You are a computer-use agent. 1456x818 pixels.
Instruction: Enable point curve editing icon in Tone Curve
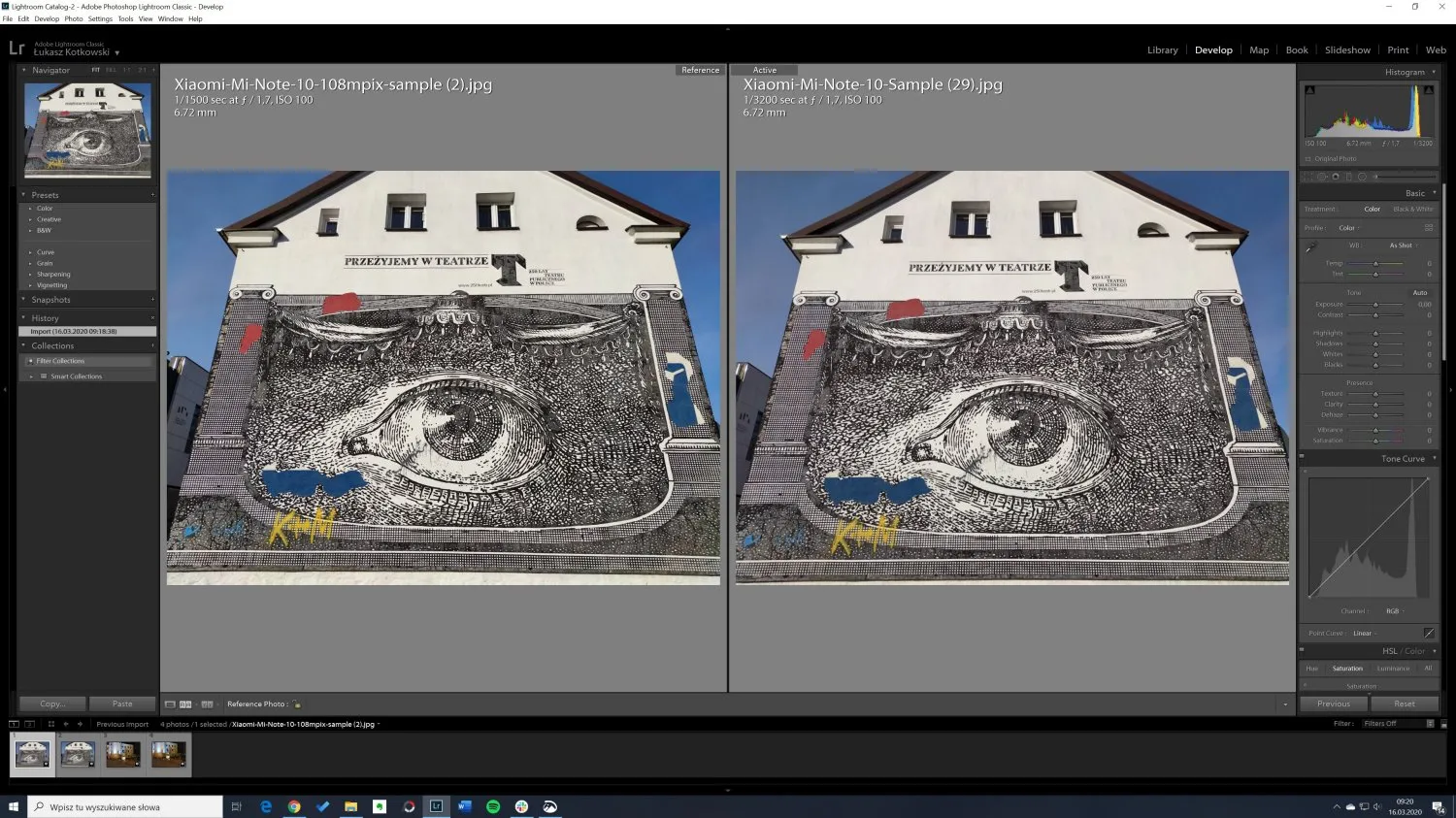pyautogui.click(x=1429, y=633)
